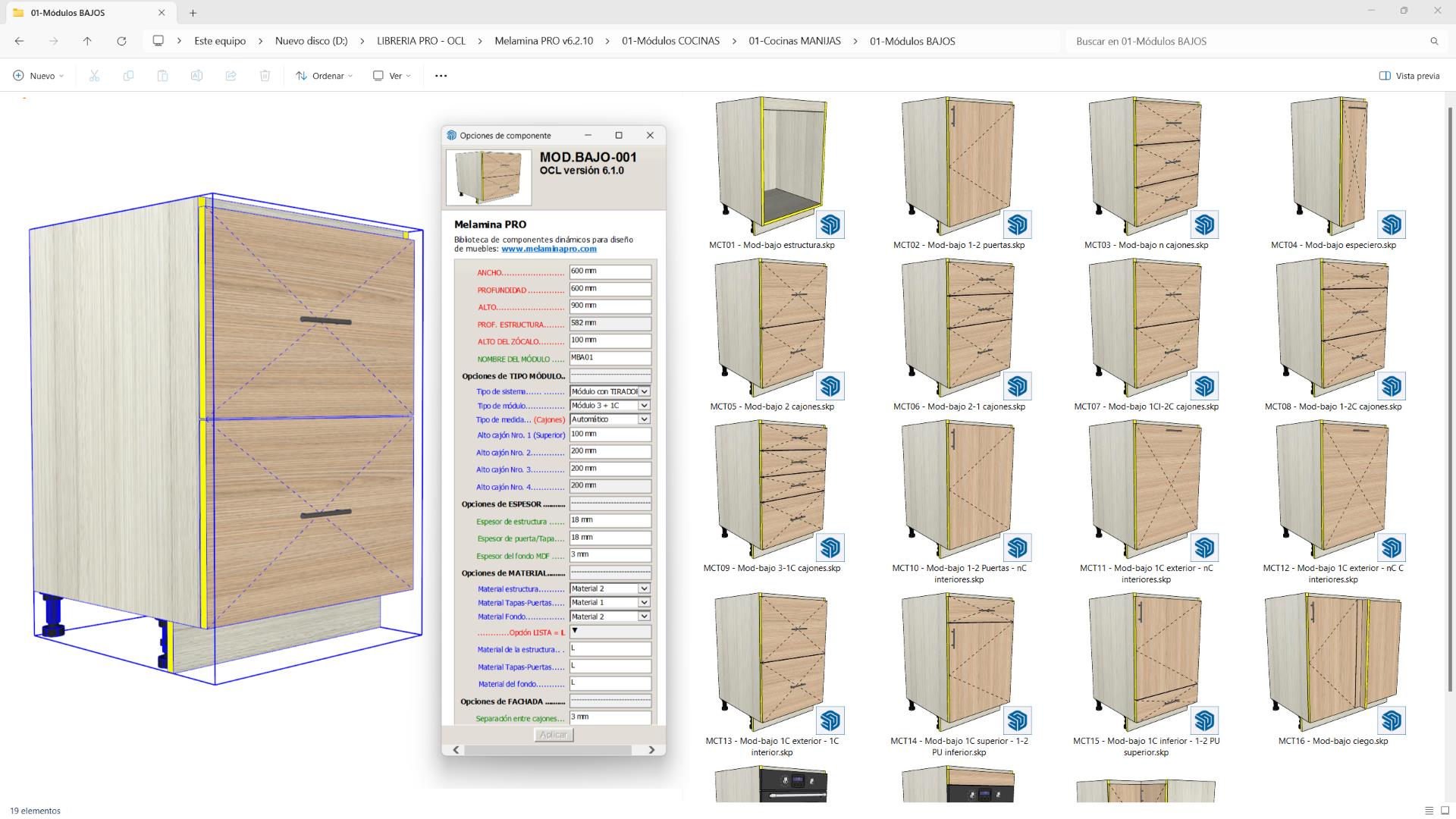Open the Material Fondo dropdown
The width and height of the screenshot is (1456, 819).
tap(644, 617)
